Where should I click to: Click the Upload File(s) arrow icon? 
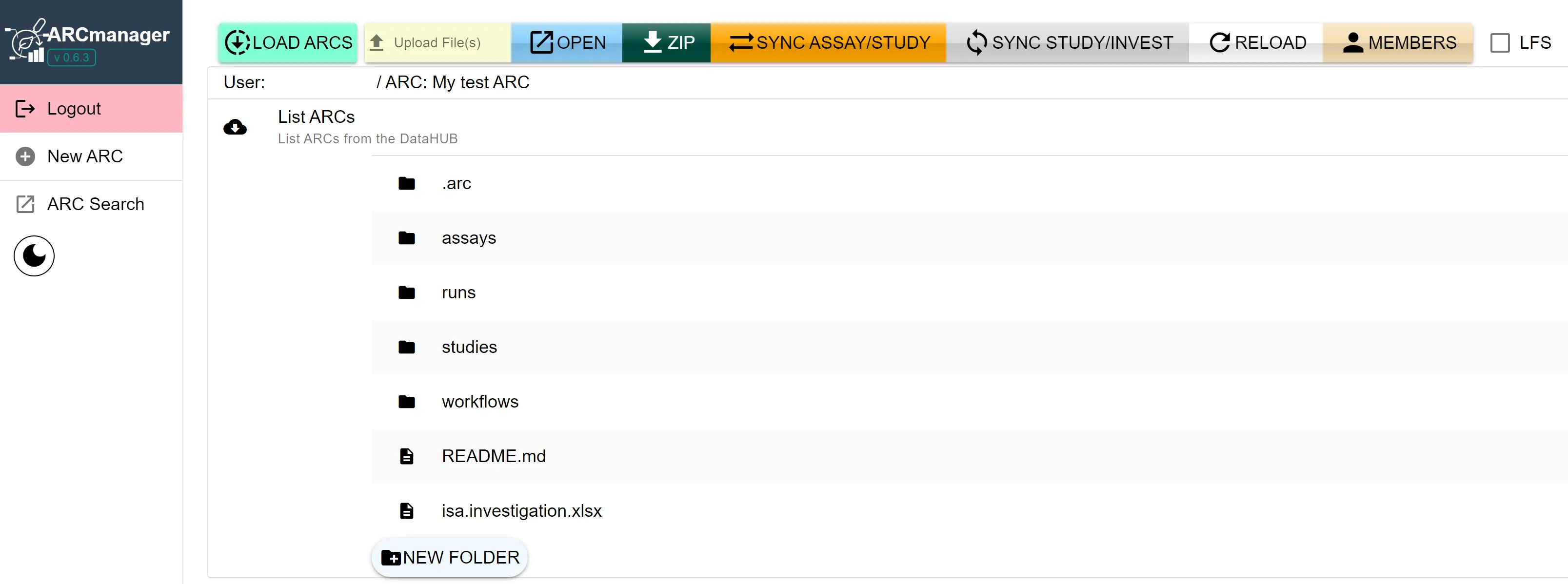(x=377, y=42)
